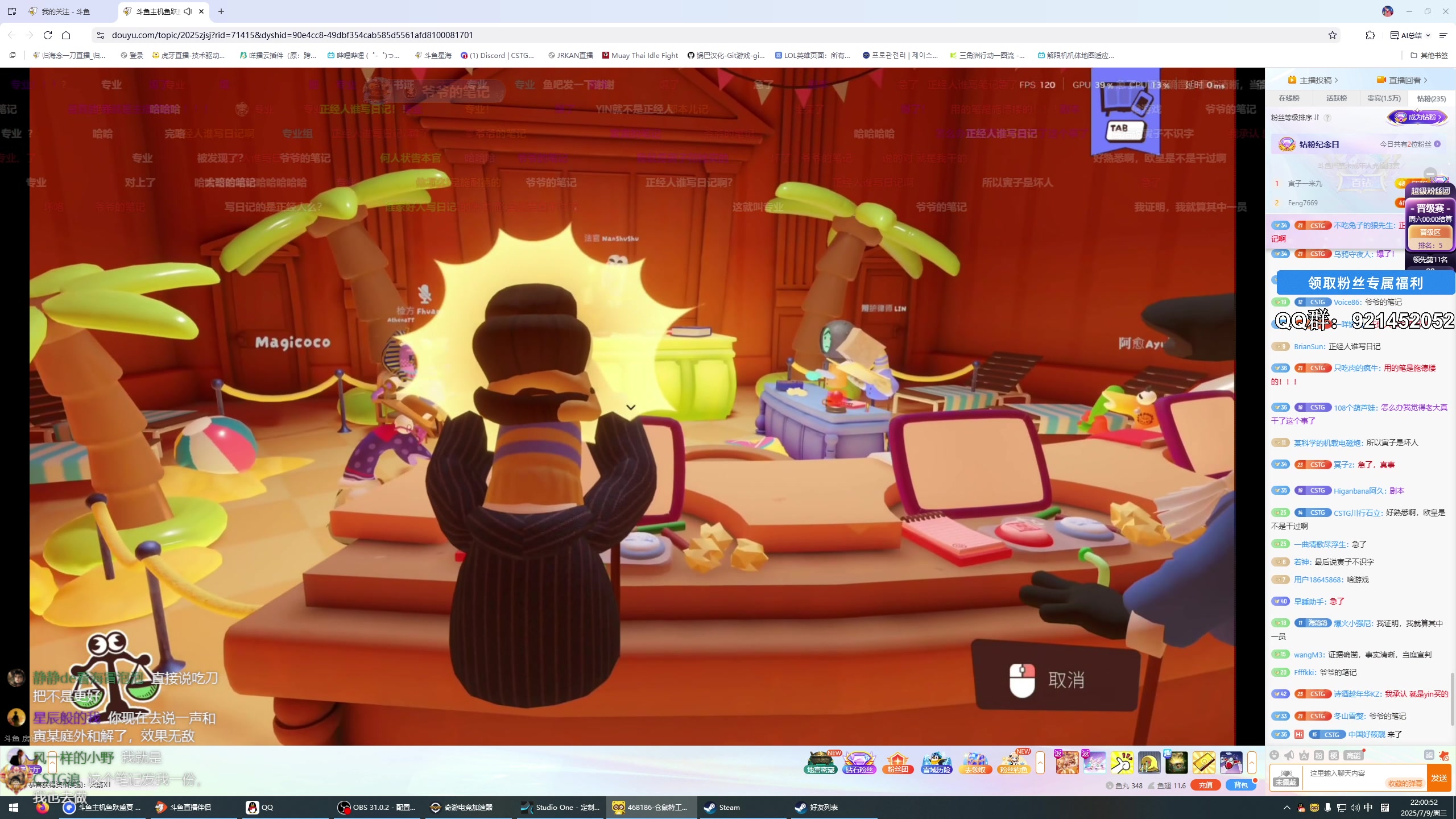Screen dimensions: 1456x819
Task: Collapse the super fan club floating widget
Action: pyautogui.click(x=1430, y=174)
